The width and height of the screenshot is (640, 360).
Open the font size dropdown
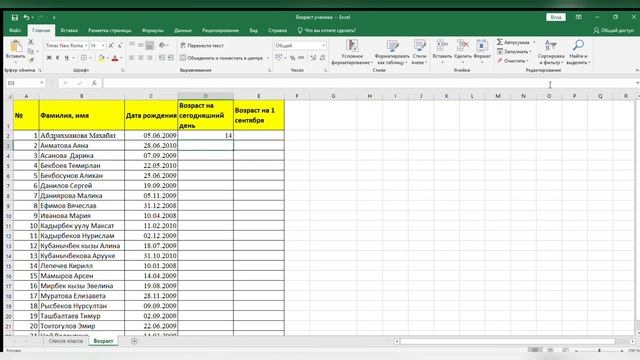103,46
